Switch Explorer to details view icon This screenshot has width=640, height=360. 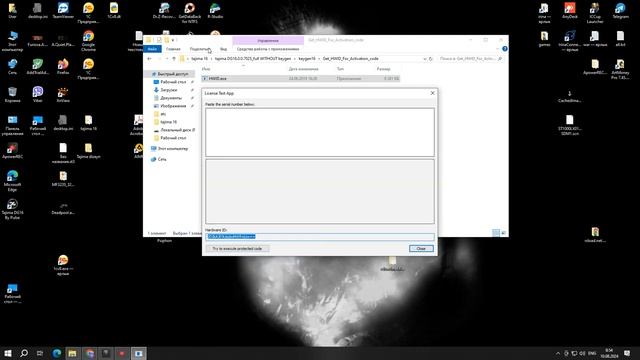tap(496, 233)
